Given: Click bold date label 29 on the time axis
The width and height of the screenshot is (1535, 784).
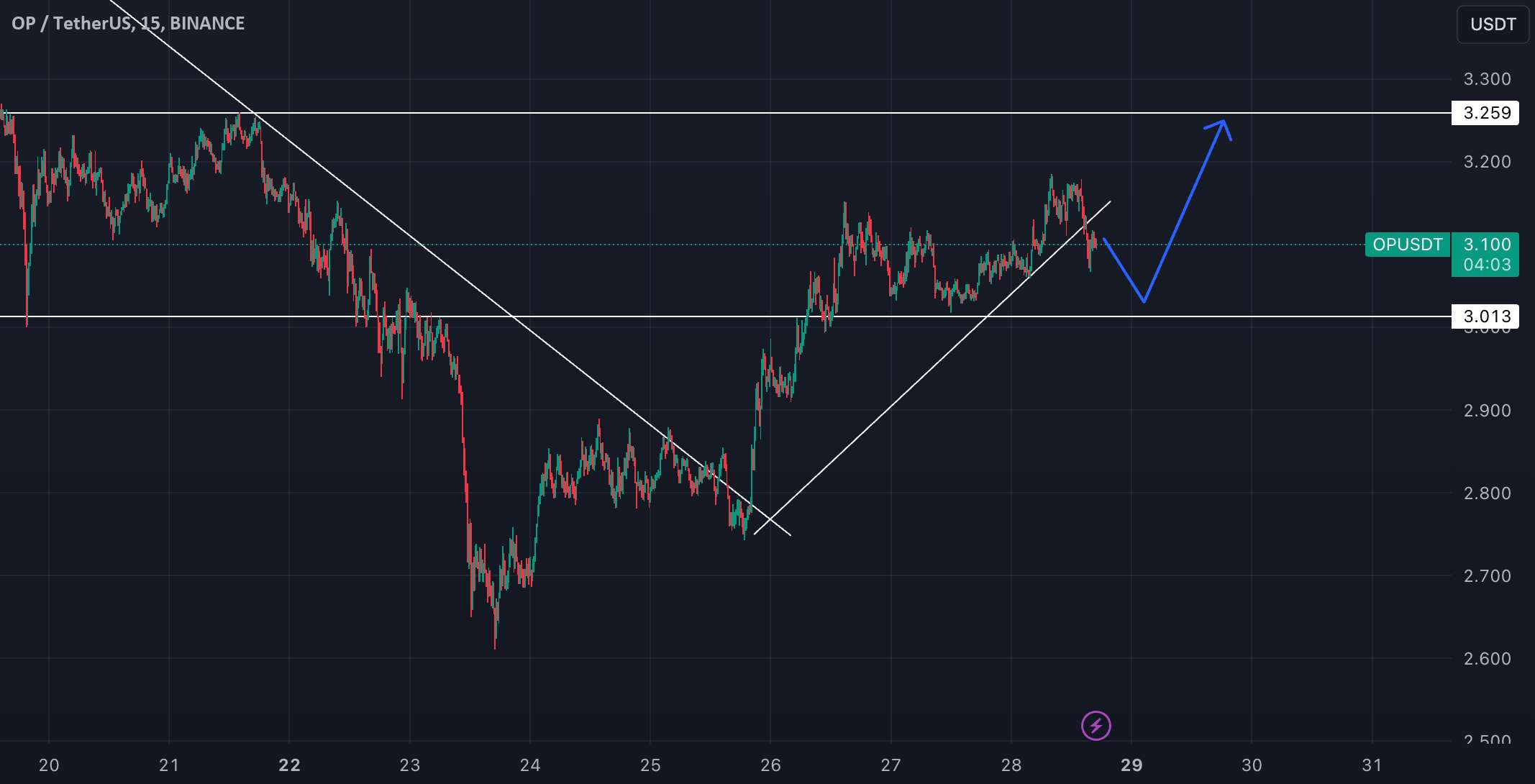Looking at the screenshot, I should tap(1131, 765).
